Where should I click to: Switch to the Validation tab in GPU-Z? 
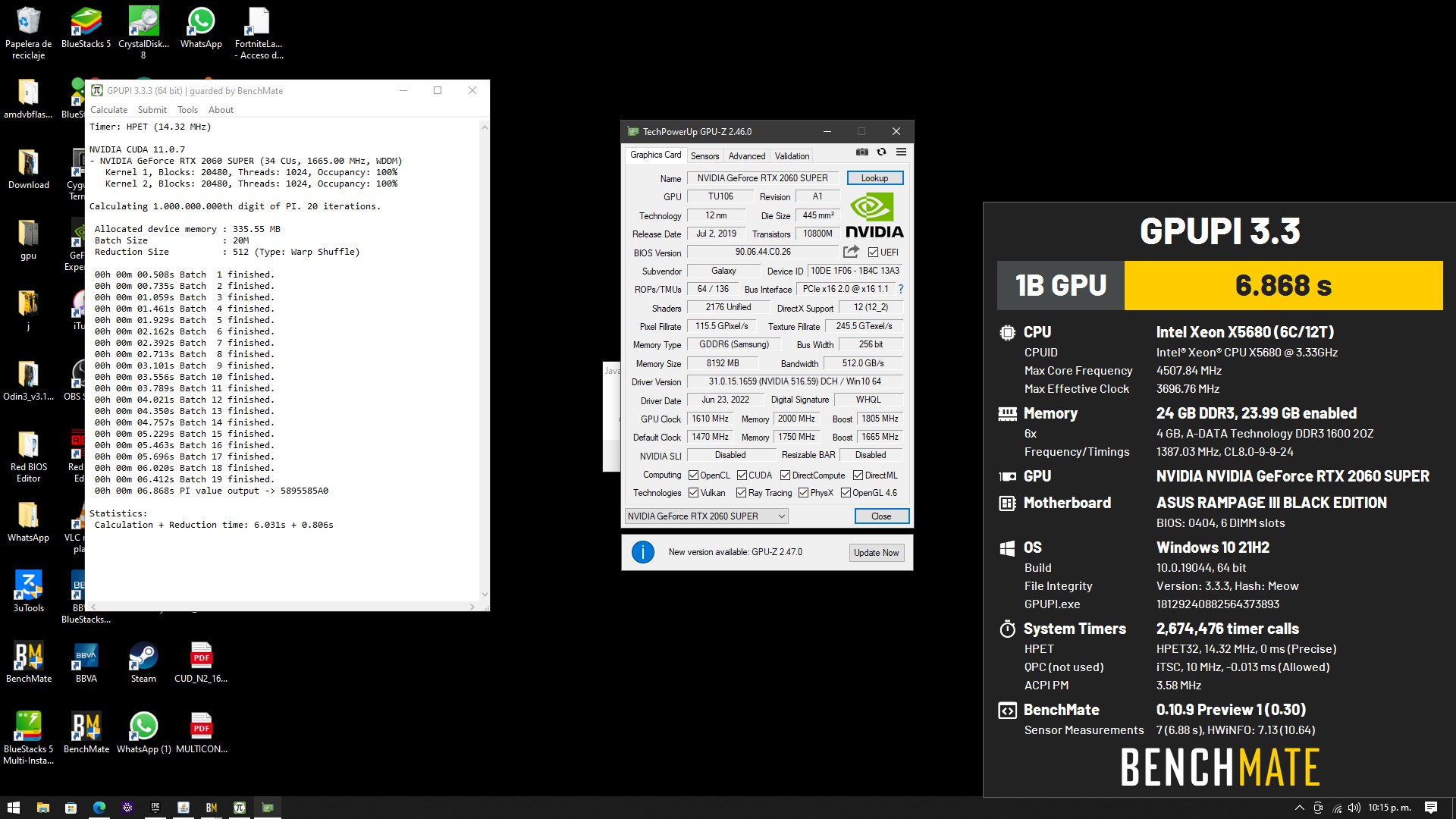click(x=792, y=156)
